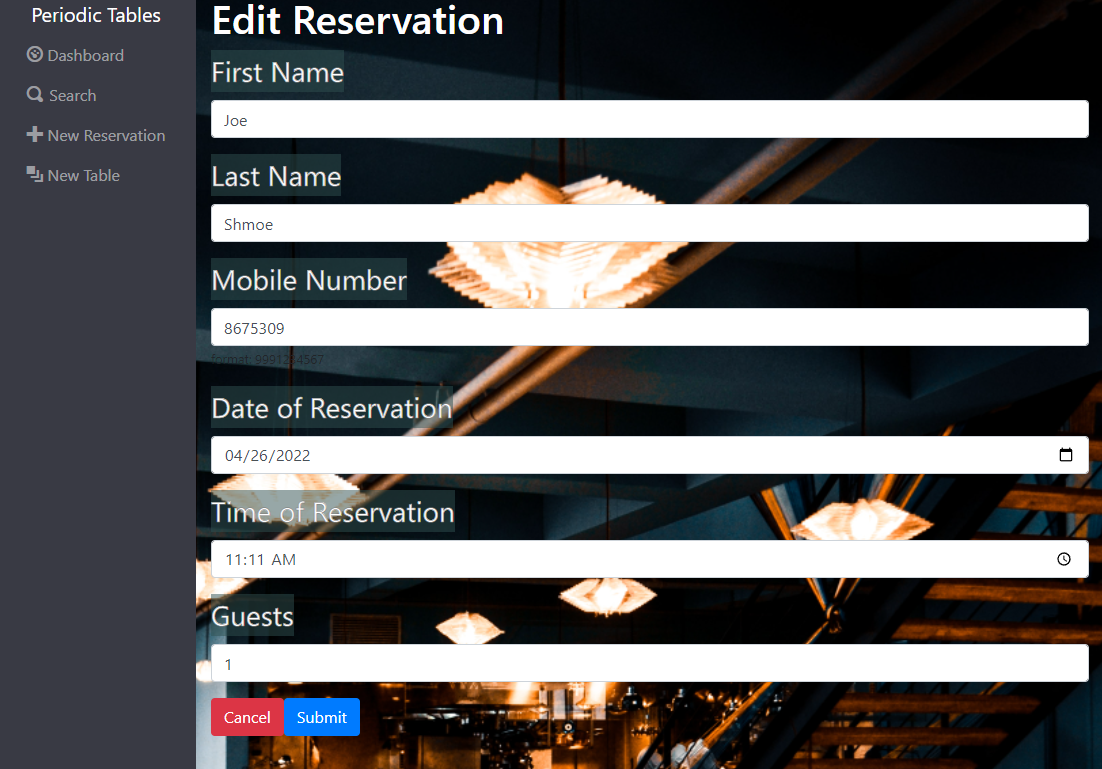
Task: Navigate to Dashboard from the sidebar
Action: pos(85,55)
